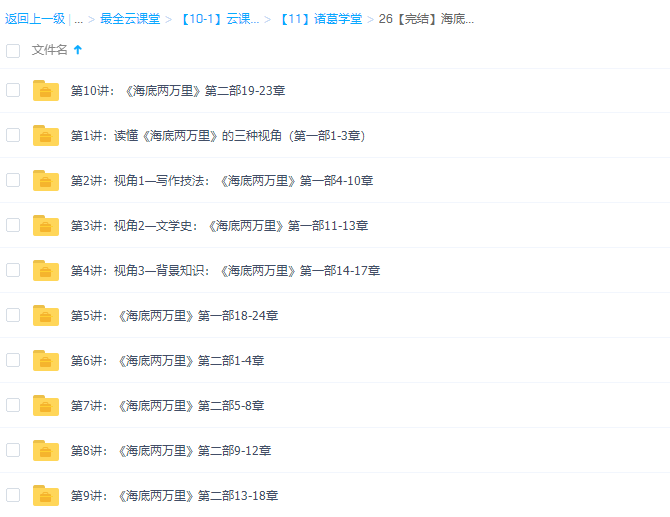
Task: Tick the select-all checkbox in header
Action: 13,50
